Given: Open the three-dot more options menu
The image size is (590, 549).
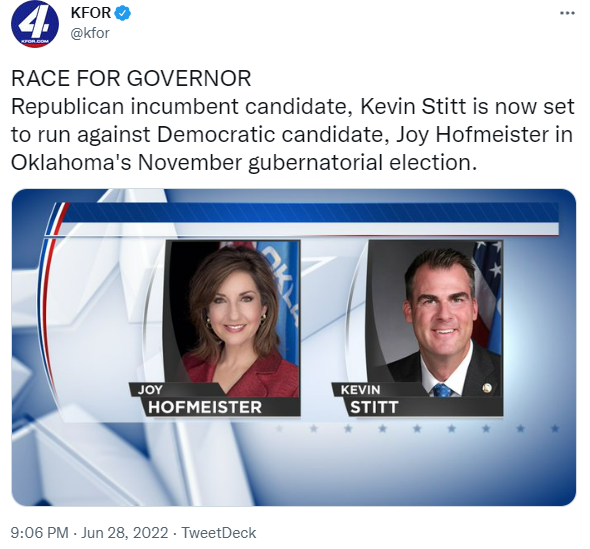Looking at the screenshot, I should coord(567,13).
